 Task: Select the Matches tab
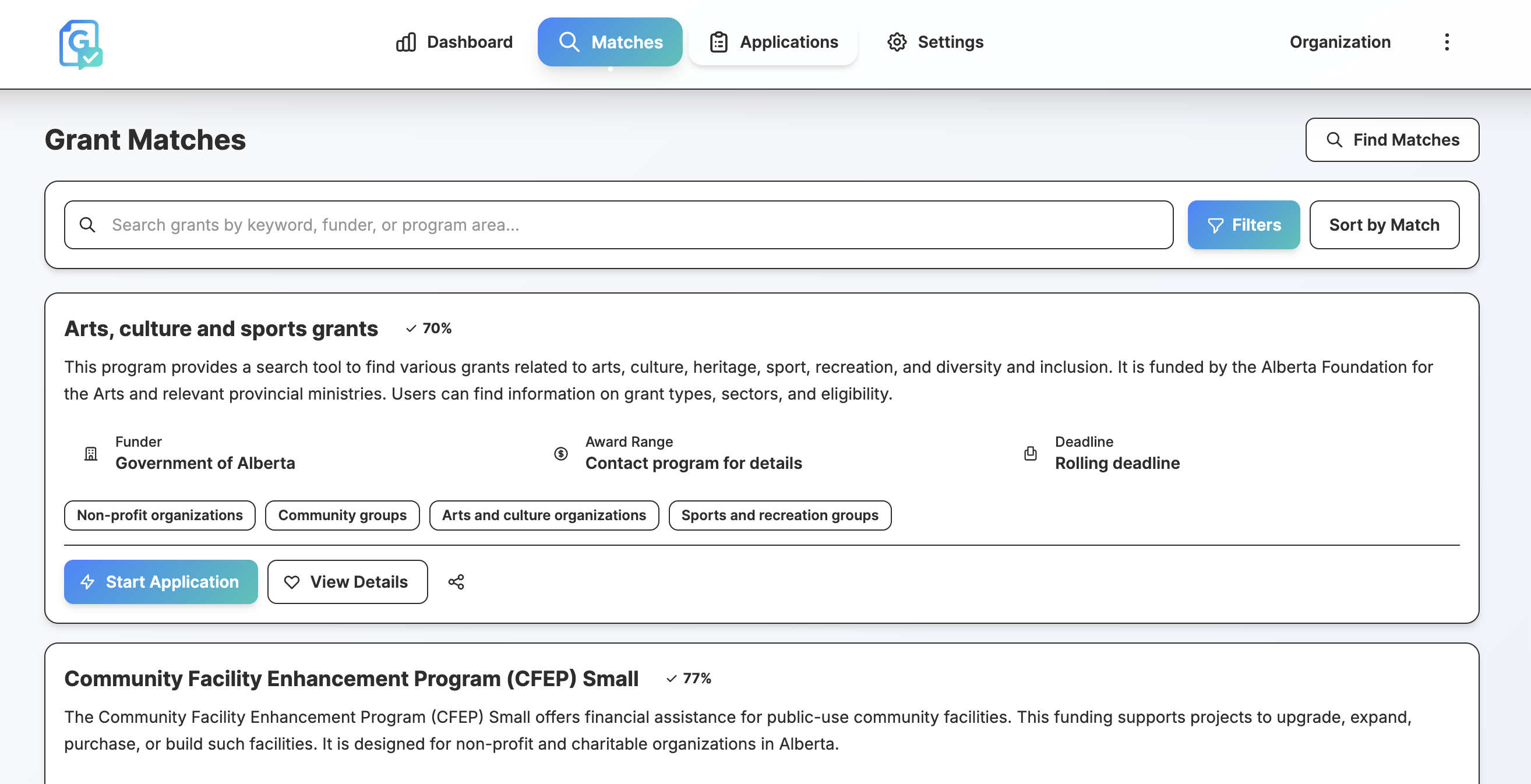(610, 42)
